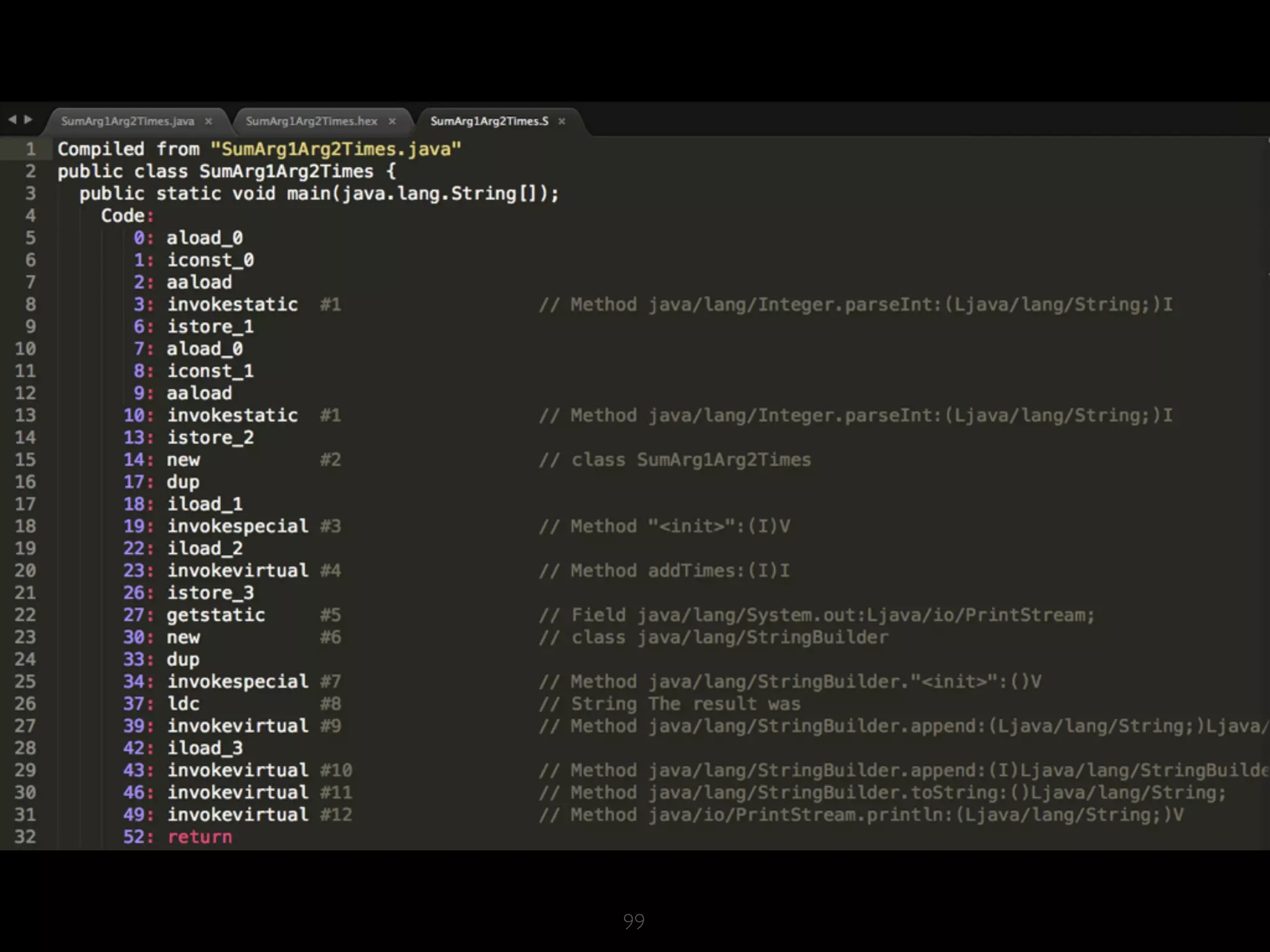This screenshot has height=952, width=1270.
Task: Click the left tab-scroll arrow
Action: tap(12, 120)
